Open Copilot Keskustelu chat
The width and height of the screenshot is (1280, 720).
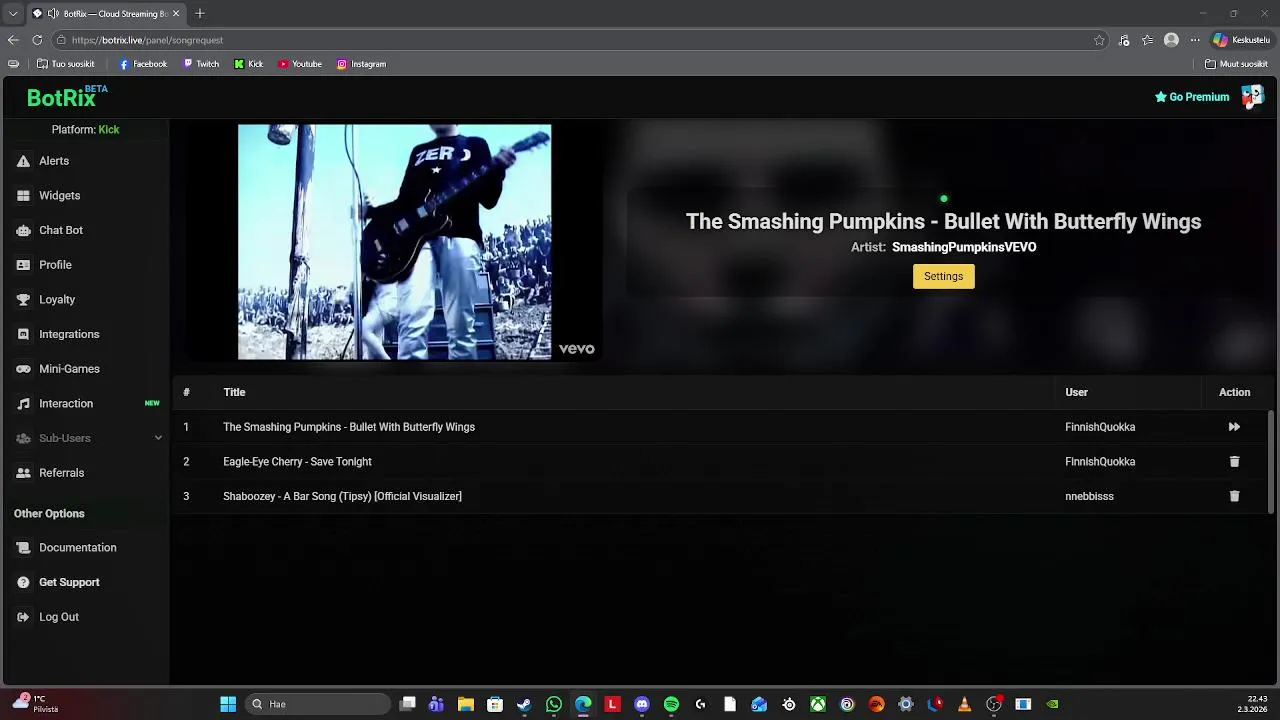(x=1241, y=40)
